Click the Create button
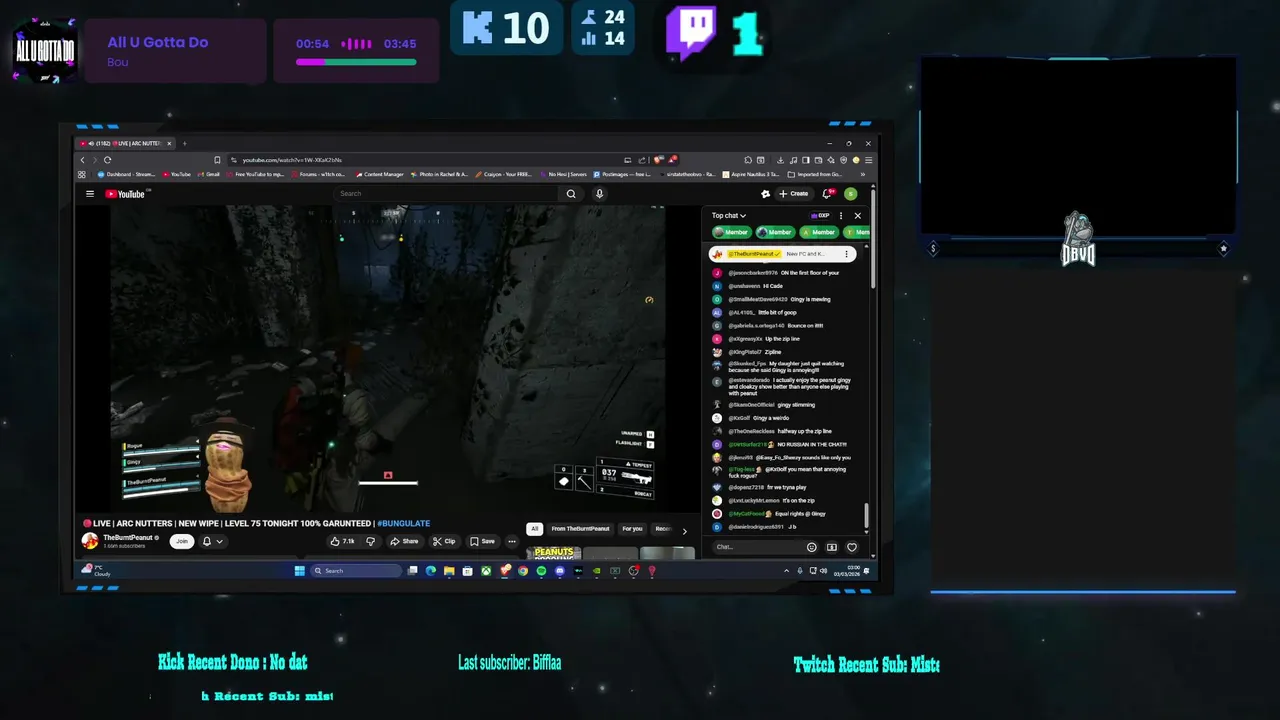This screenshot has height=720, width=1280. click(794, 194)
